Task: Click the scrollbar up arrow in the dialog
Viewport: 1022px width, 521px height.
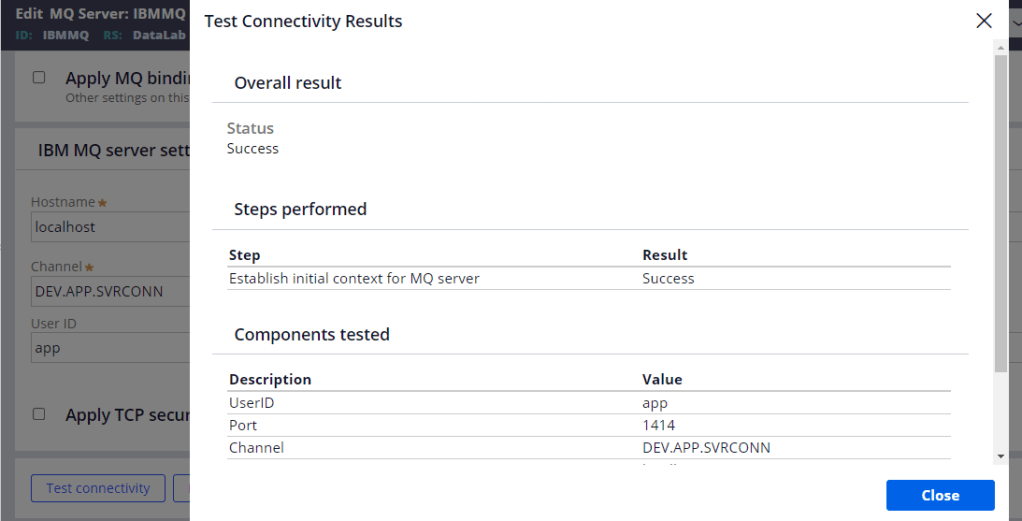Action: pyautogui.click(x=1000, y=48)
